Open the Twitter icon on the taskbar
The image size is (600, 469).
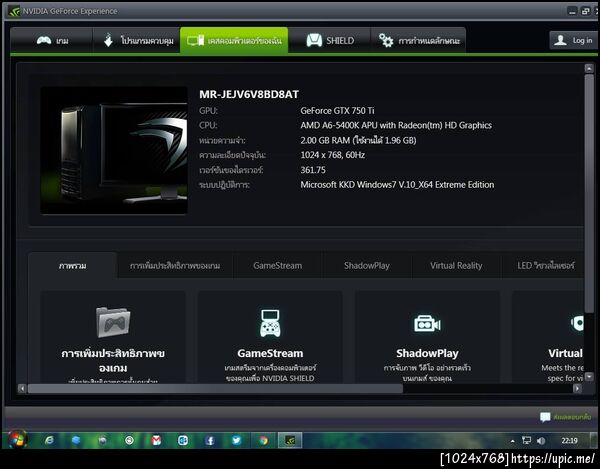(x=236, y=440)
